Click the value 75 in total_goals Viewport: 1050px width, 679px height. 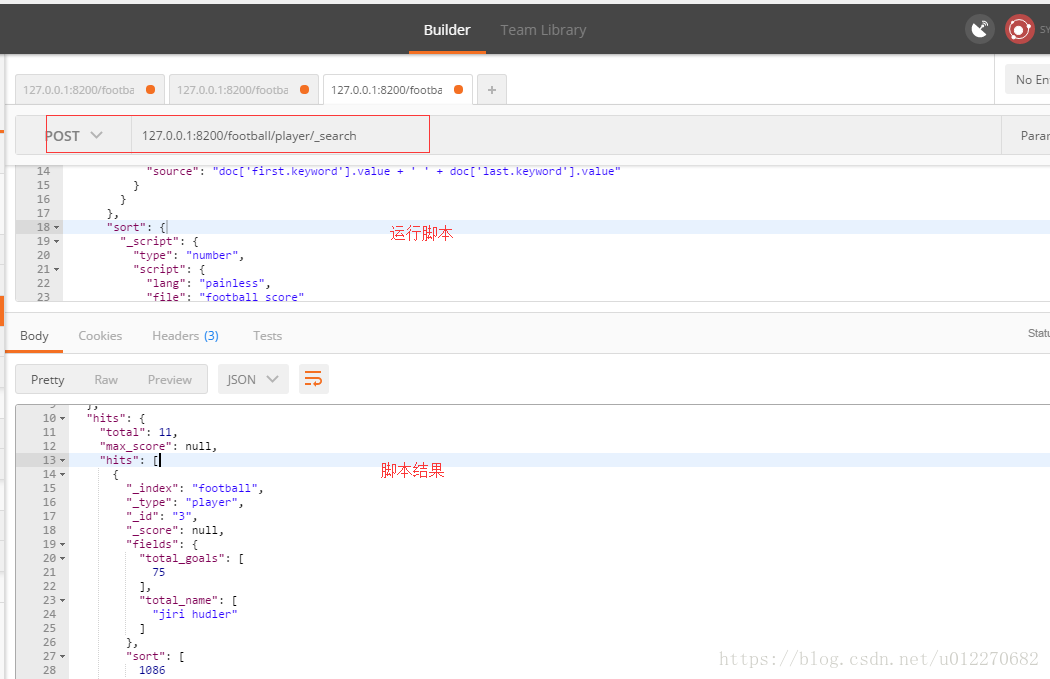click(159, 573)
